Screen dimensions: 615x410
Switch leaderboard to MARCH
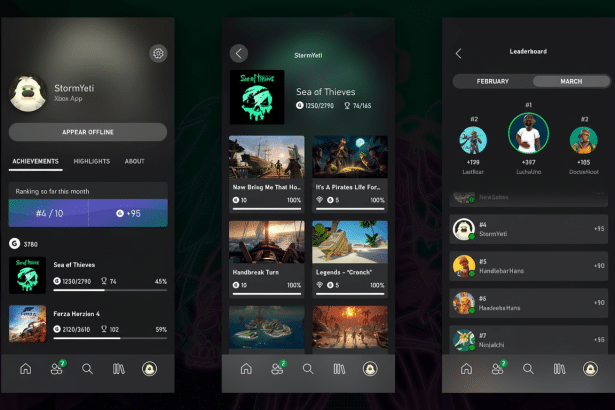(x=571, y=81)
